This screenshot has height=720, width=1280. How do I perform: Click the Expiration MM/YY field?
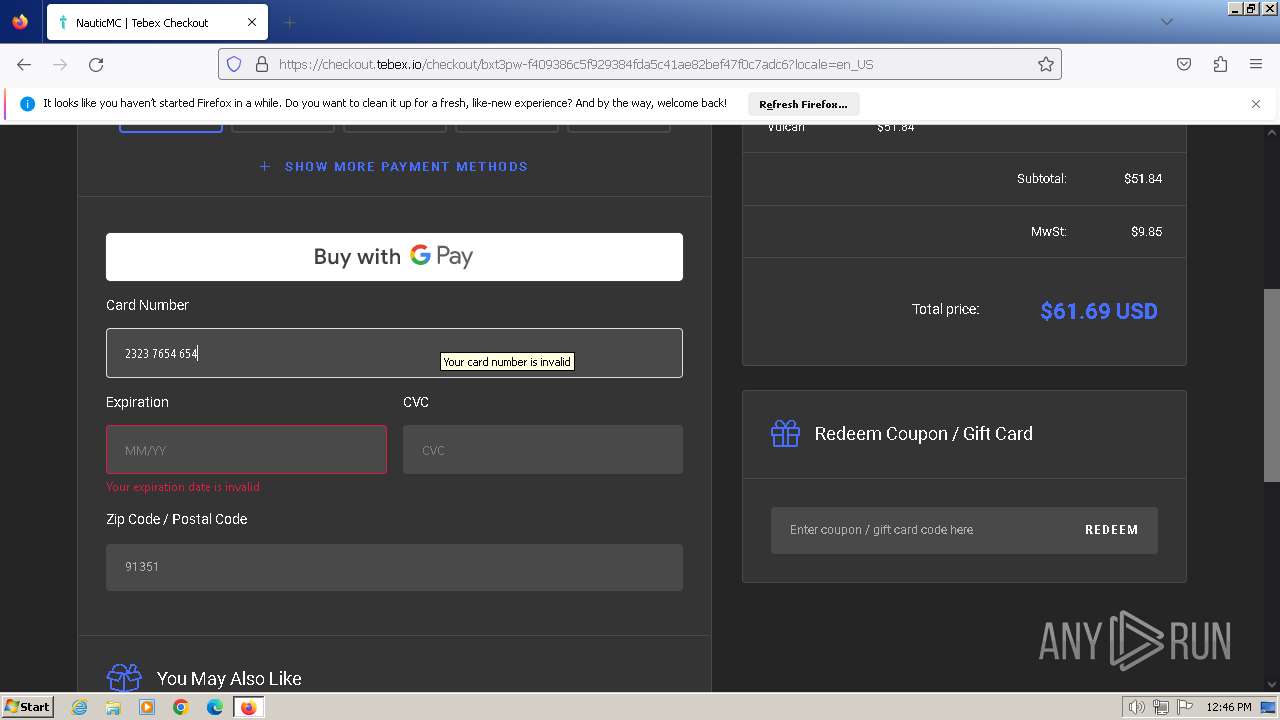click(246, 450)
